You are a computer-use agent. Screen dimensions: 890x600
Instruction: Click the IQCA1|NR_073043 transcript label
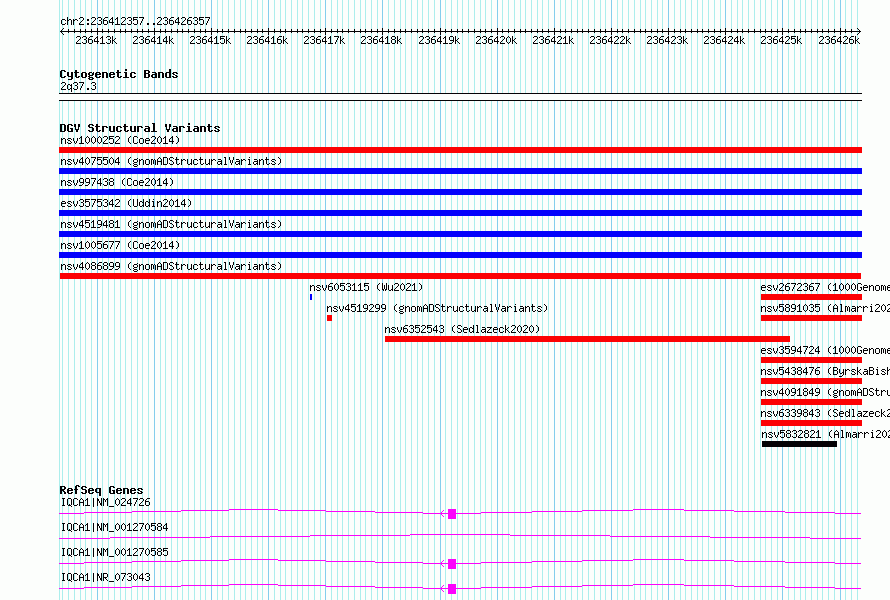tap(106, 577)
